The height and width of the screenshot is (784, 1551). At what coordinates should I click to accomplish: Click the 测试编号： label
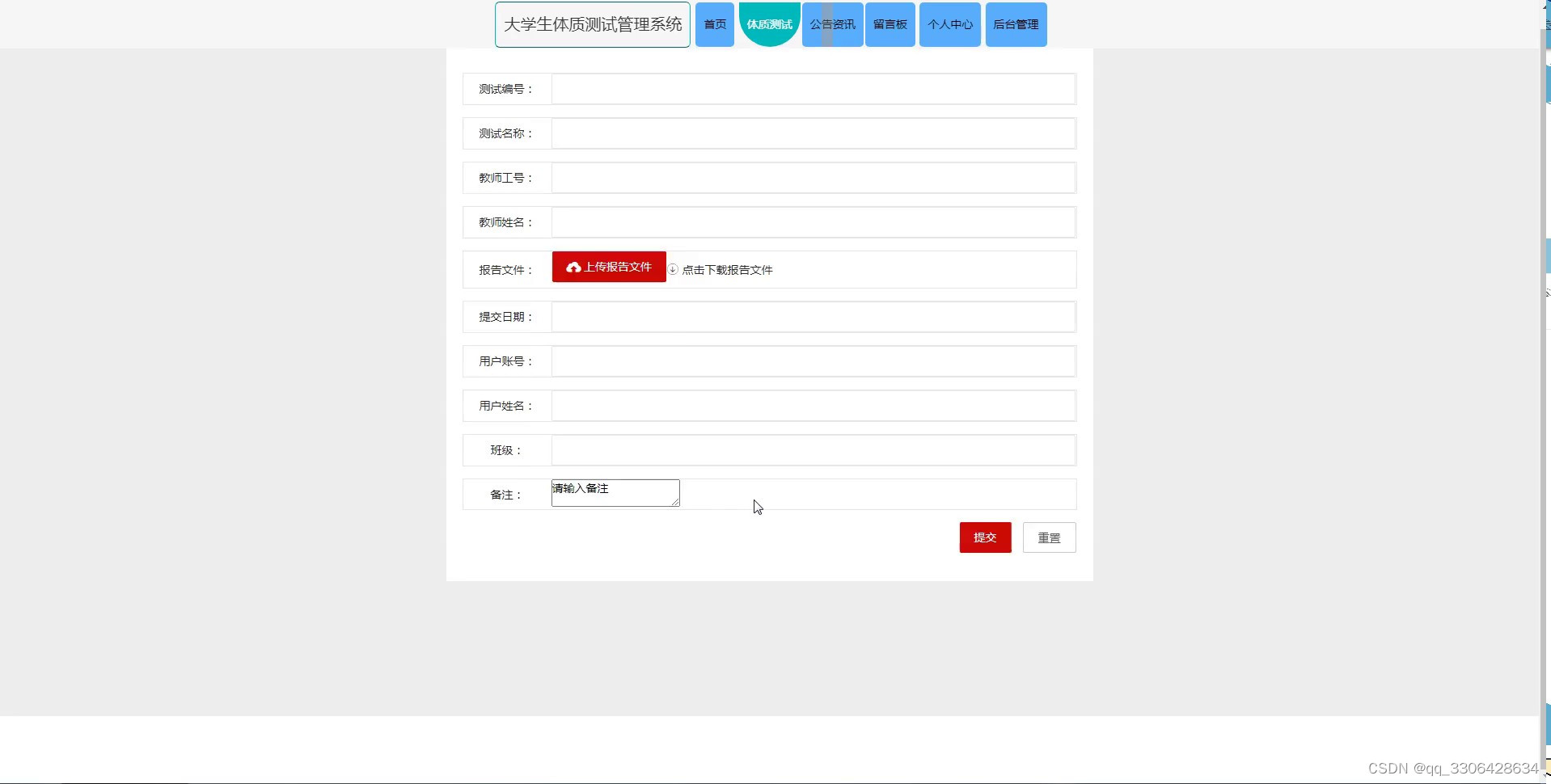[x=506, y=89]
